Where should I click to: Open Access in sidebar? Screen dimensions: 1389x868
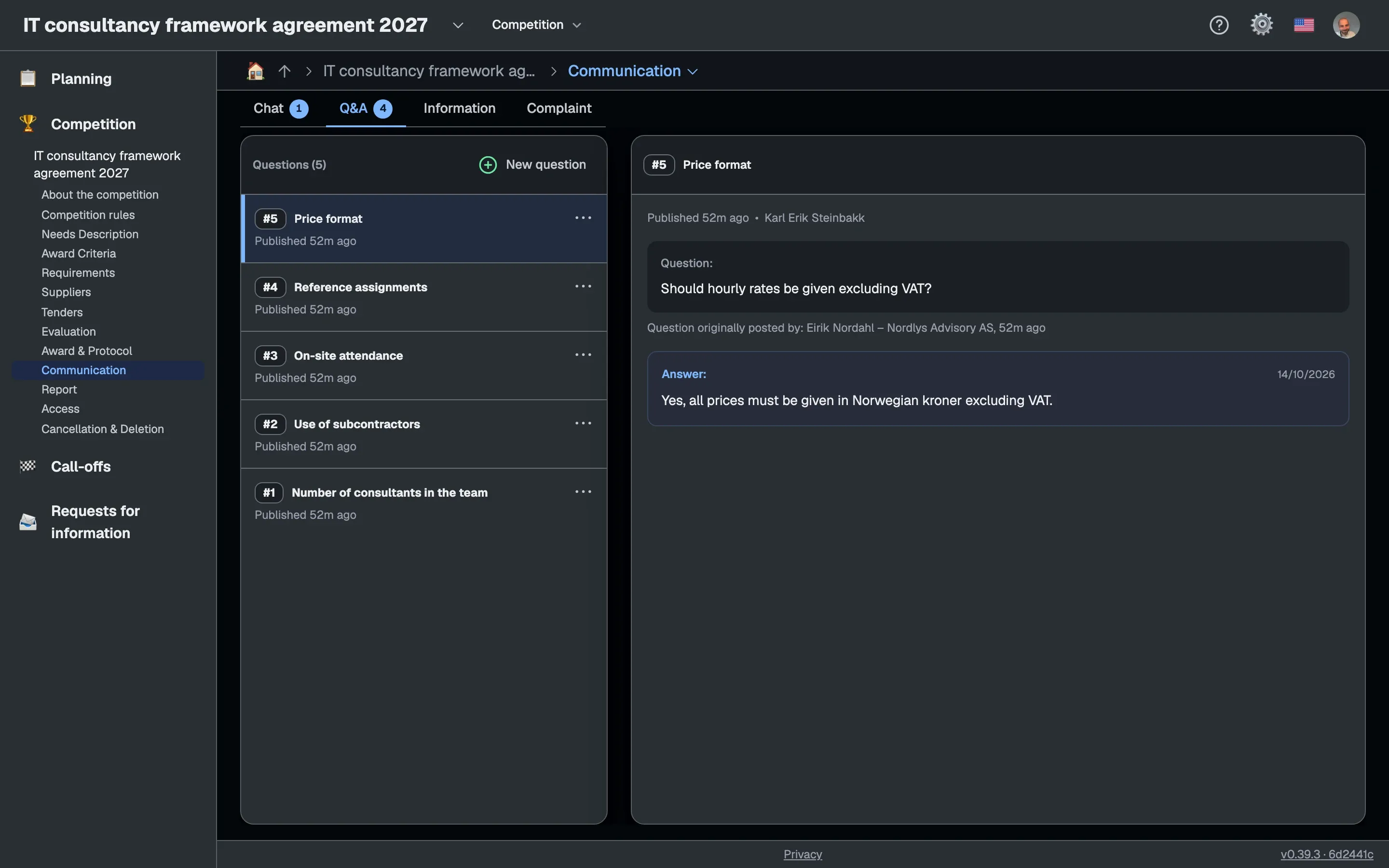click(60, 409)
